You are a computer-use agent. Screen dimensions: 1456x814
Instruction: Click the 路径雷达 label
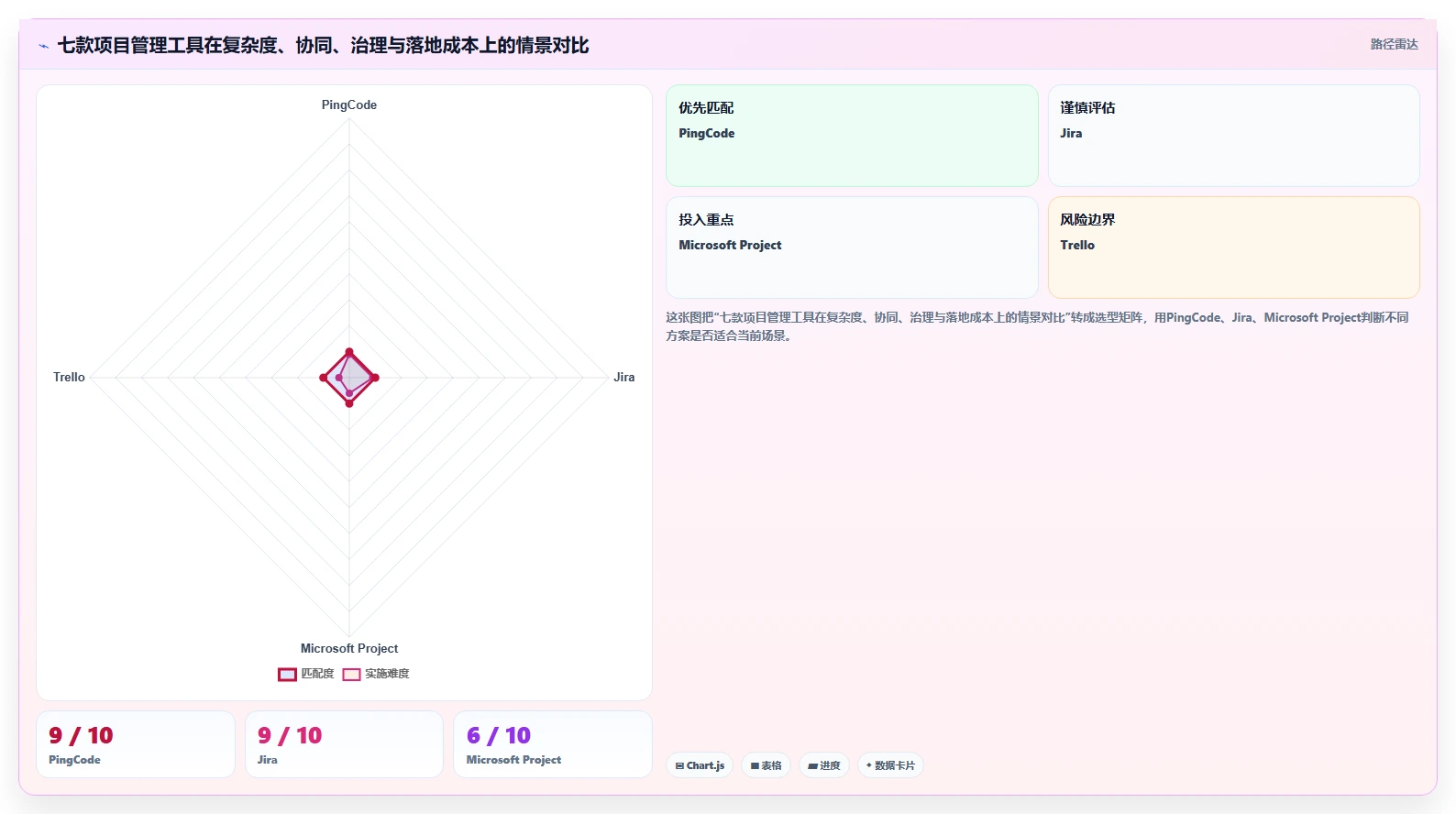click(1394, 44)
